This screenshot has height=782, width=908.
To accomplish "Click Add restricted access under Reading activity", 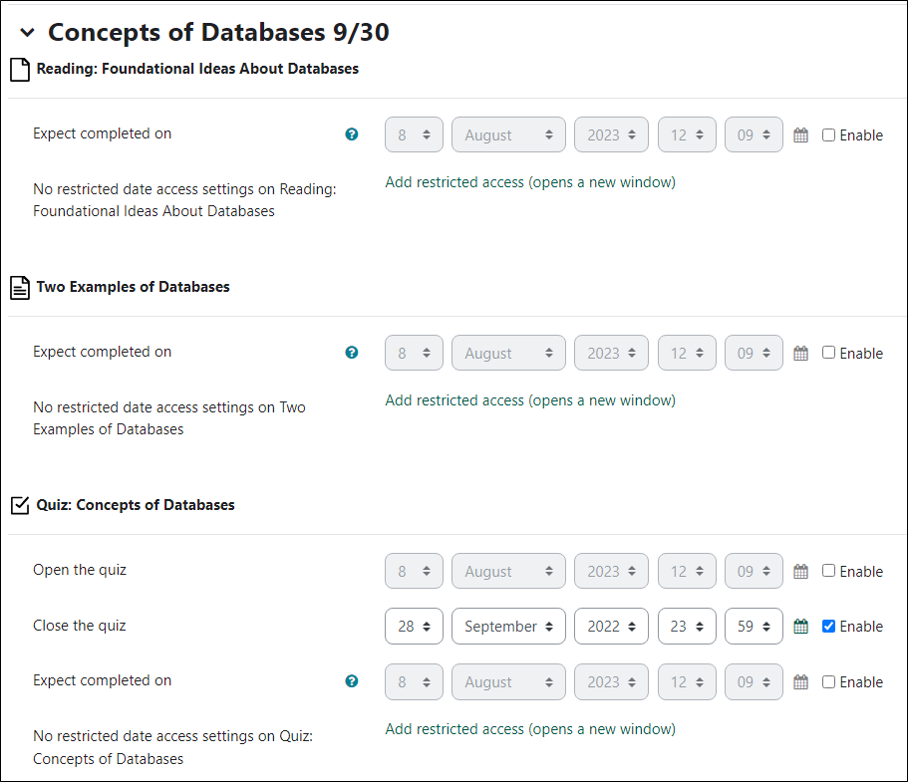I will tap(529, 182).
